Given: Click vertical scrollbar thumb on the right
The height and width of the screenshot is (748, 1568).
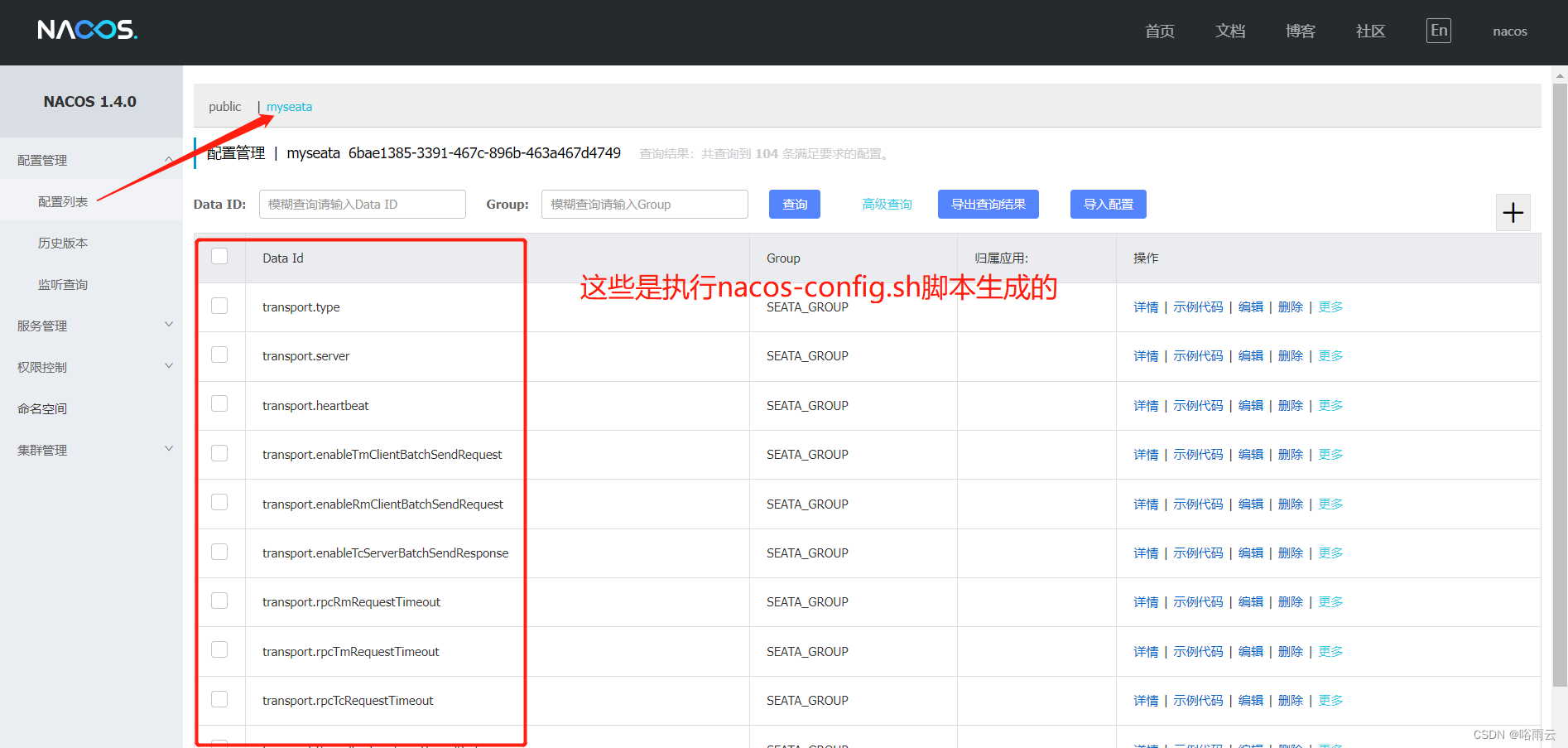Looking at the screenshot, I should pos(1560,385).
